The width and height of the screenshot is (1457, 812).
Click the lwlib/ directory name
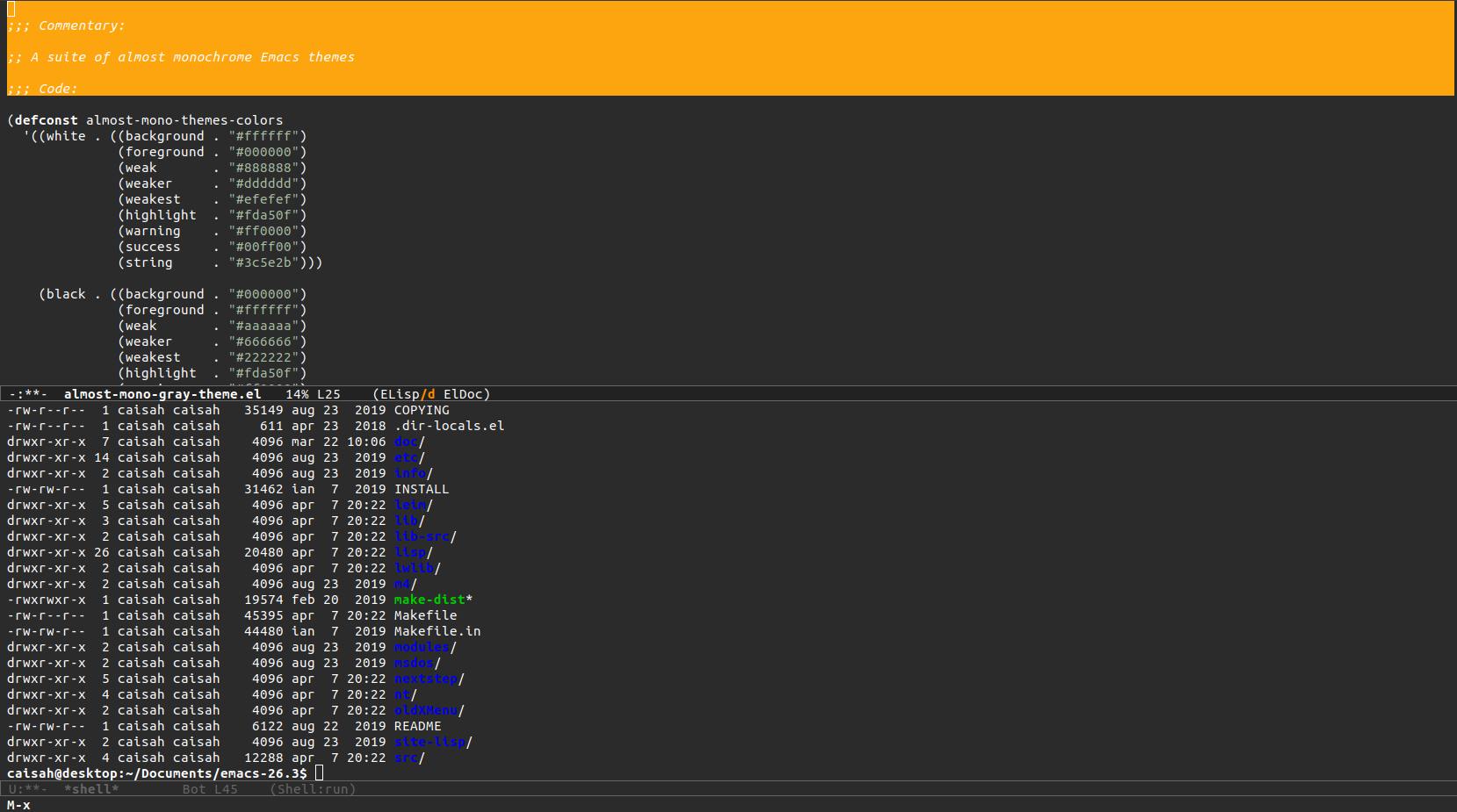point(417,568)
